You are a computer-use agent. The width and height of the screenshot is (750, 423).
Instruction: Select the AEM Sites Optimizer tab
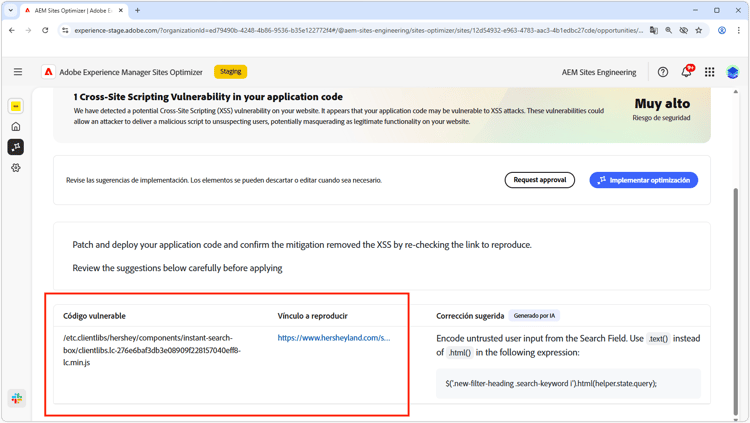(x=73, y=10)
